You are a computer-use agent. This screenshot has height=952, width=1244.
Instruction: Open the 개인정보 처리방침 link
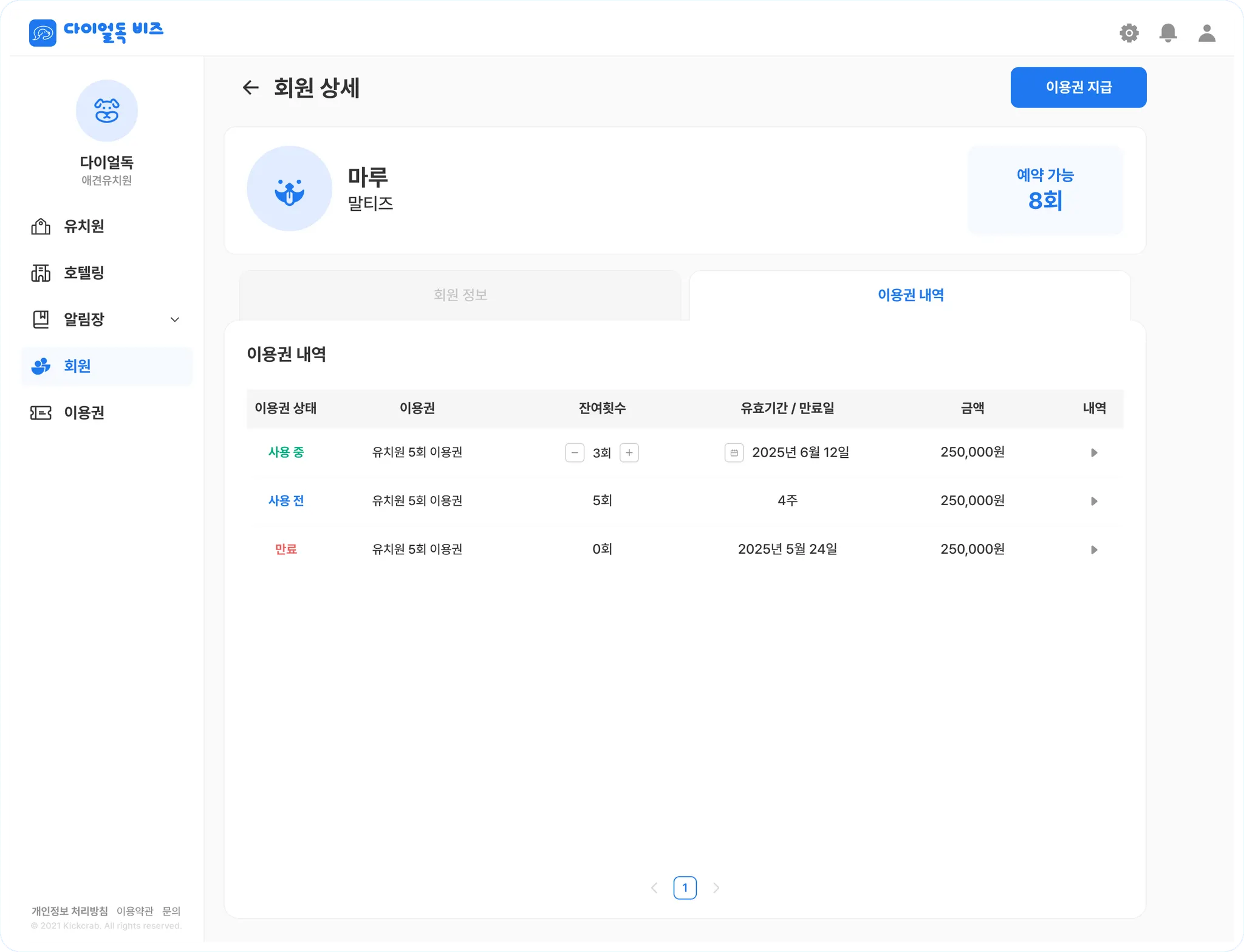click(x=69, y=911)
